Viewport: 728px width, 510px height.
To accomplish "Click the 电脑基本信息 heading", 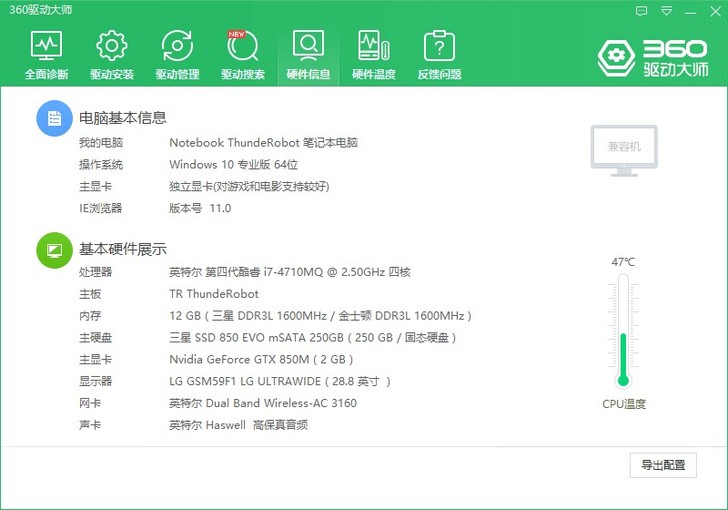I will click(x=123, y=118).
